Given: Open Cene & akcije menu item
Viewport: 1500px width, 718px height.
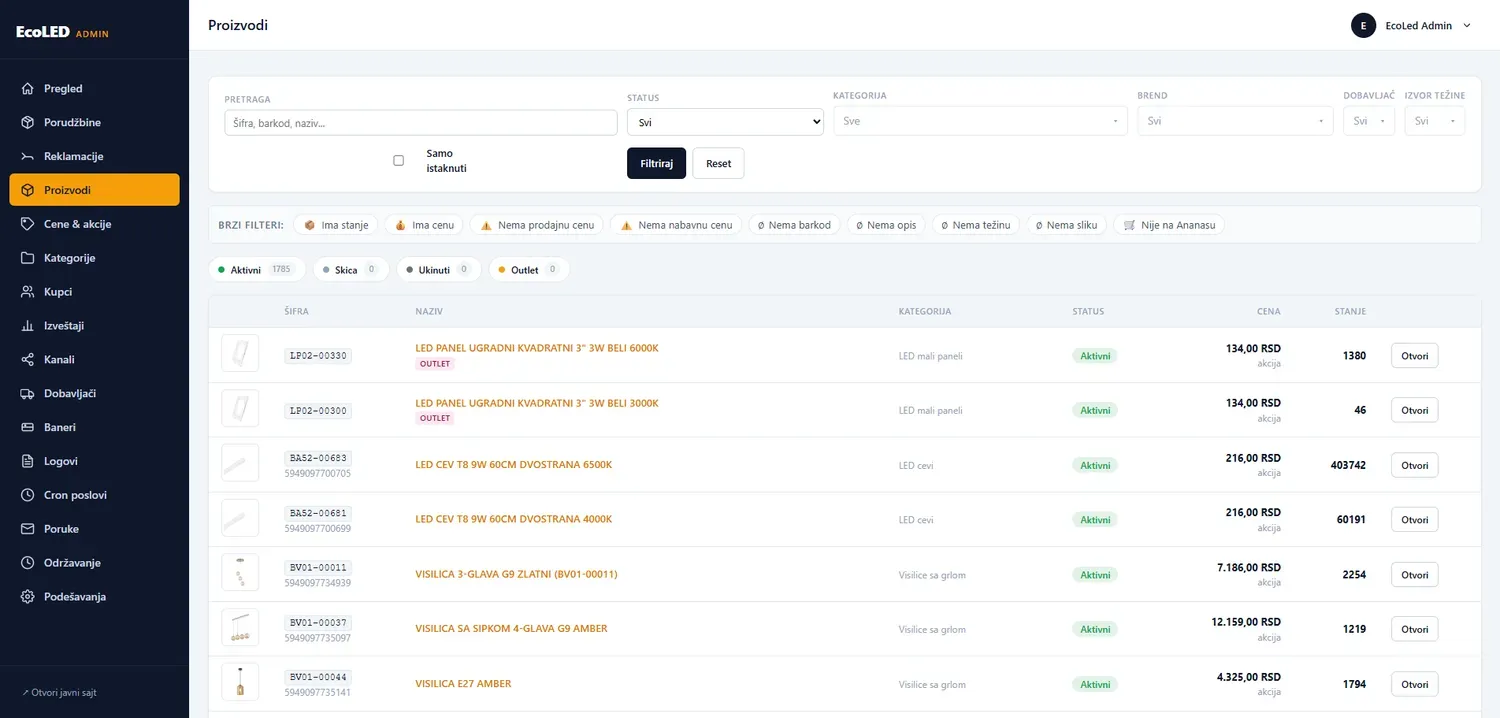Looking at the screenshot, I should point(94,224).
